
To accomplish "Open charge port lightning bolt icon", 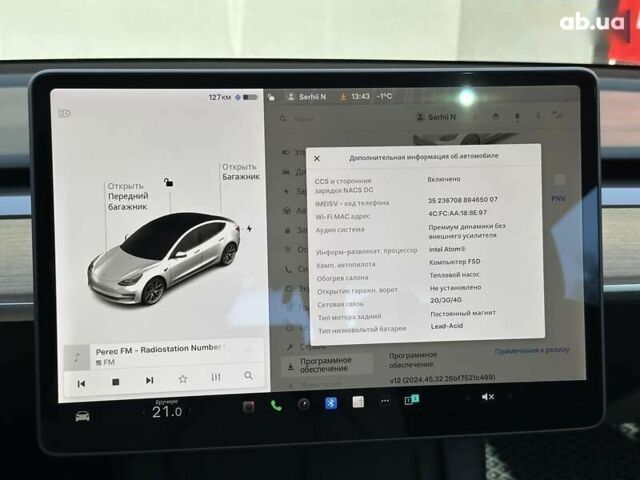I will coord(249,229).
